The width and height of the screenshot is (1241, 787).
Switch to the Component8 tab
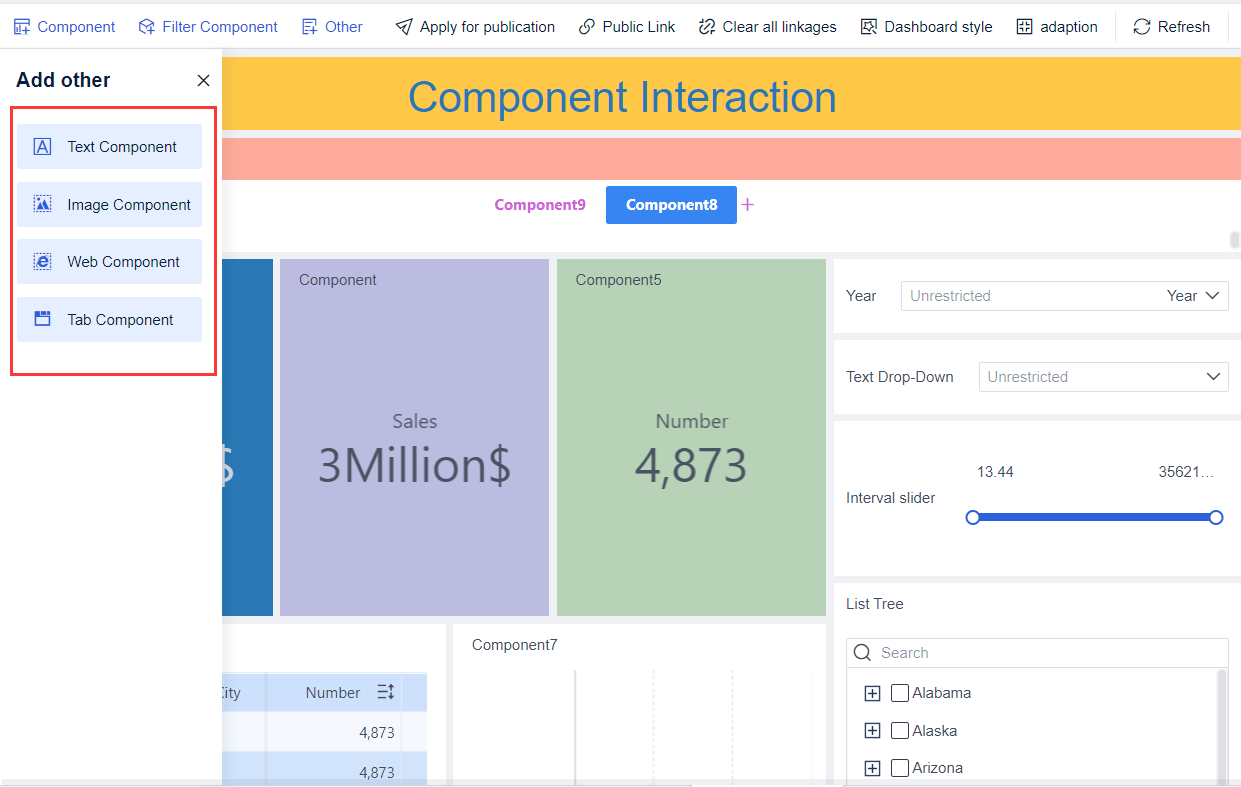[671, 204]
